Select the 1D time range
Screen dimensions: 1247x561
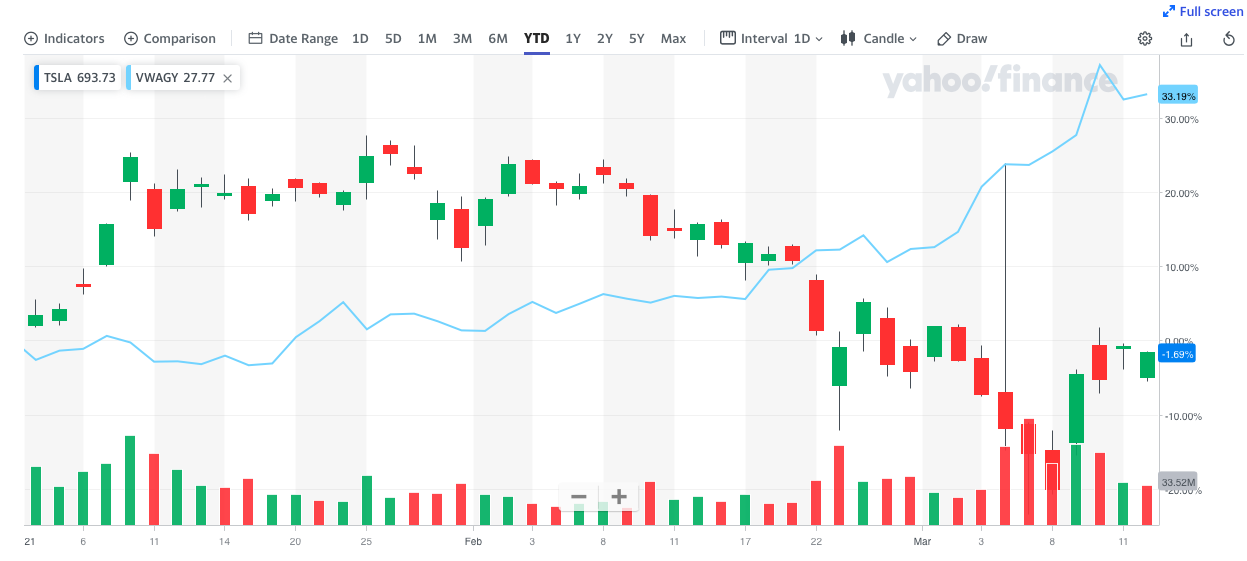coord(360,39)
